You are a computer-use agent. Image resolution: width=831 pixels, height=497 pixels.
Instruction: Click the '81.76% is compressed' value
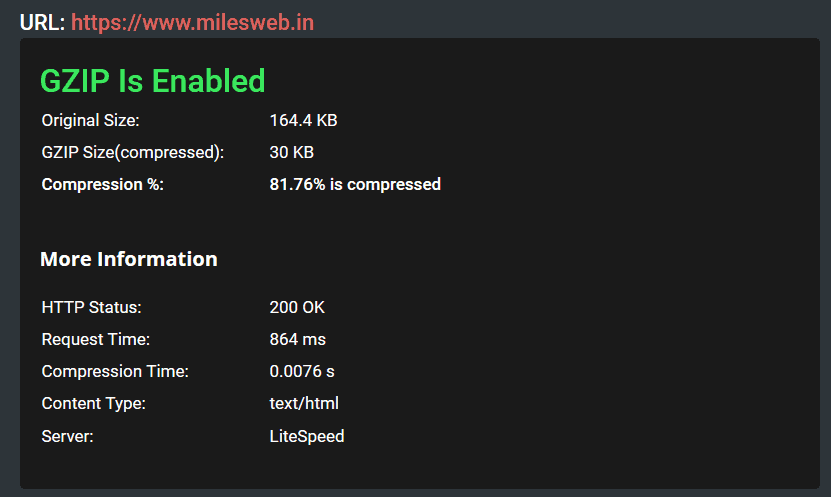click(x=355, y=185)
